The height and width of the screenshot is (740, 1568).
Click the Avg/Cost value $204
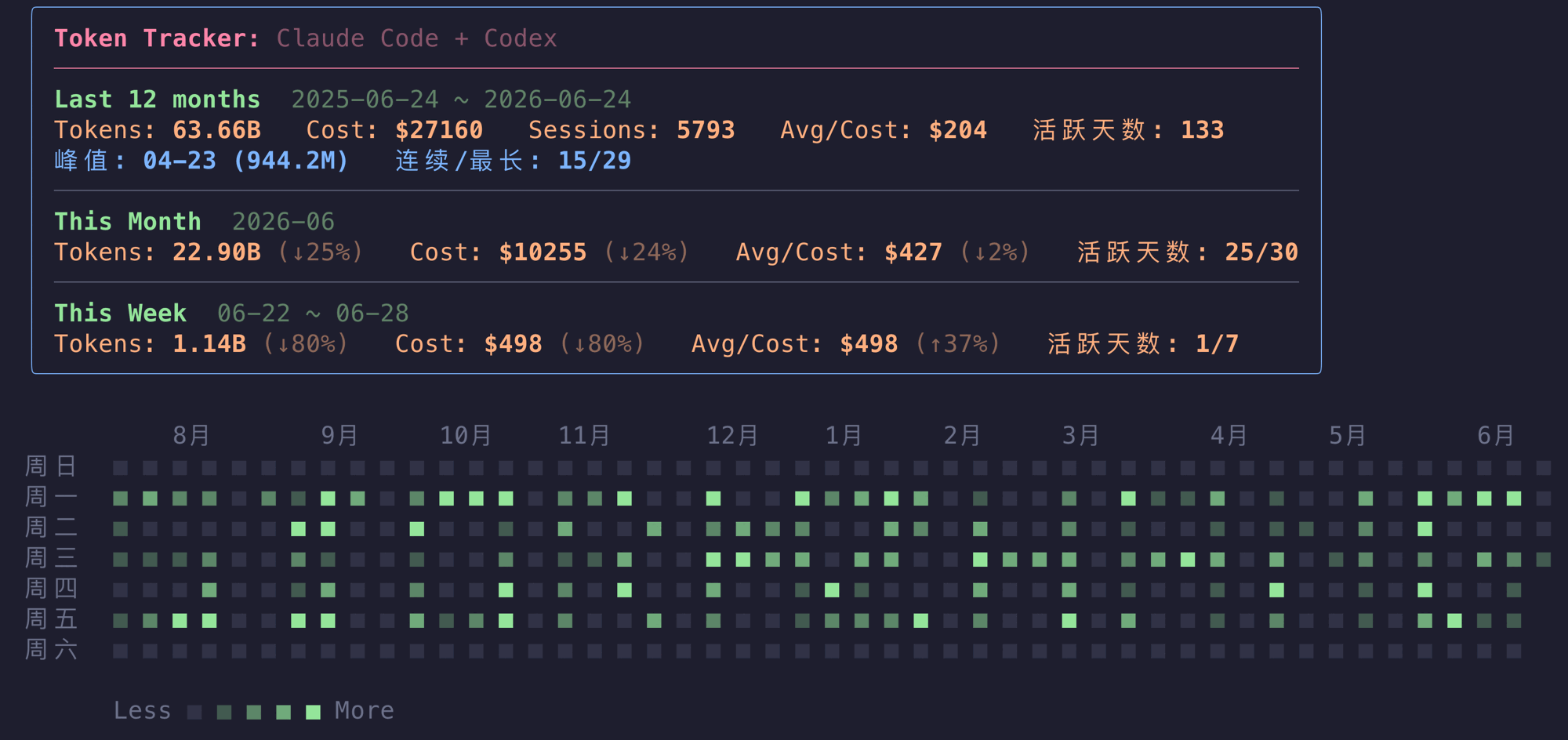point(958,130)
